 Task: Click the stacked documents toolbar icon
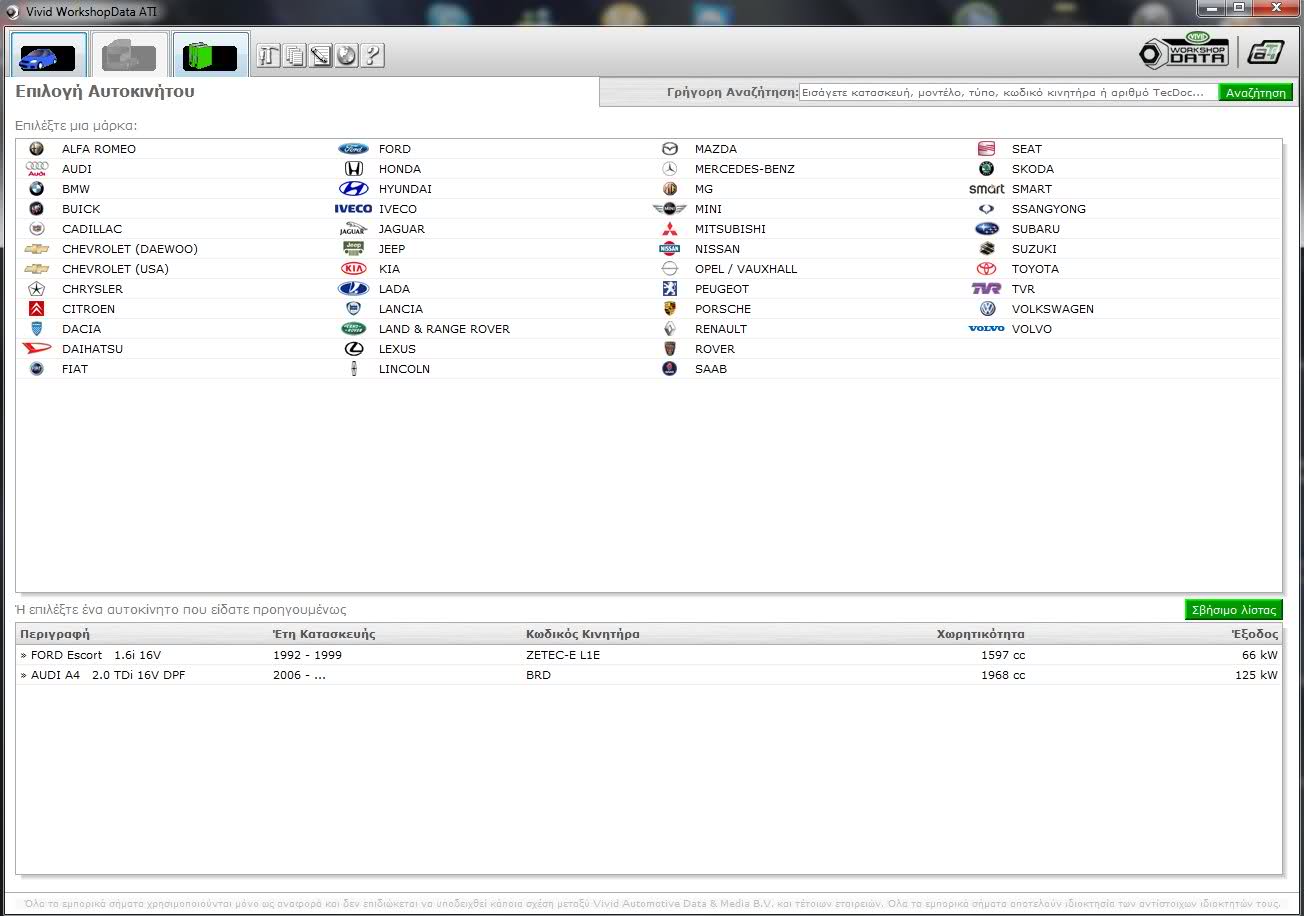[294, 56]
